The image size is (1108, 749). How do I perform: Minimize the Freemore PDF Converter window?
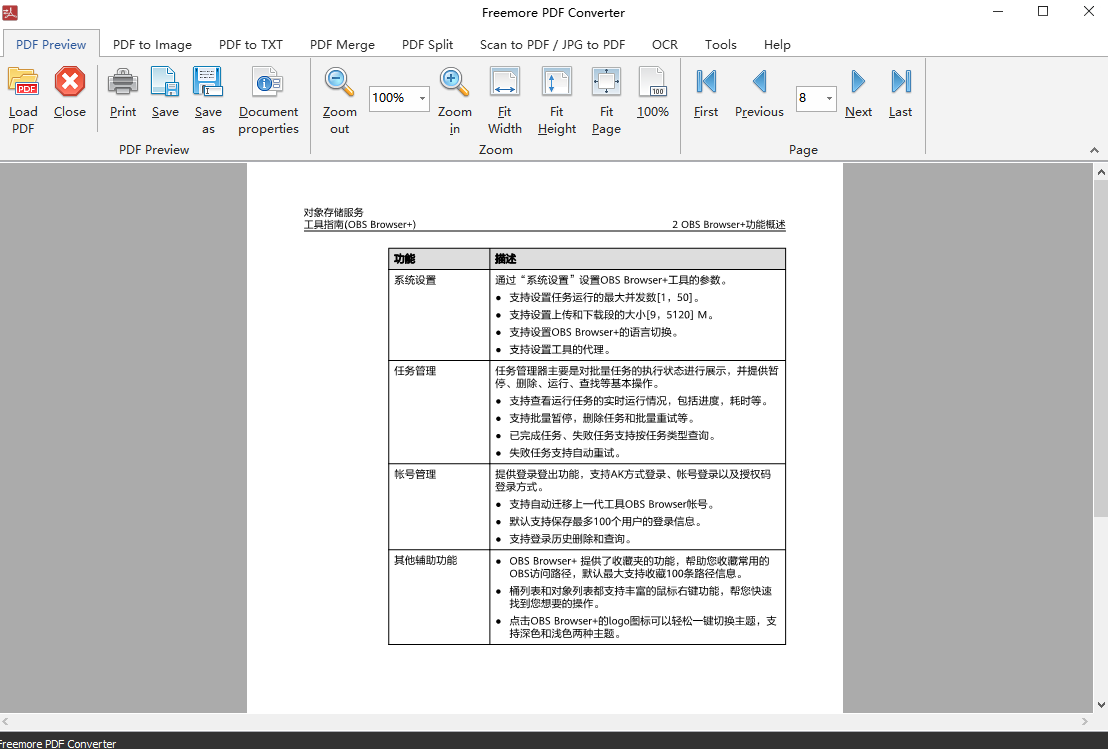(x=998, y=12)
